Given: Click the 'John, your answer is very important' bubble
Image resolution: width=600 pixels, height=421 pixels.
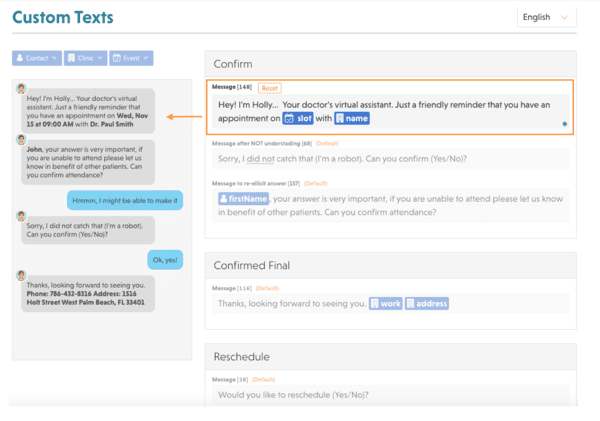Looking at the screenshot, I should tap(88, 162).
